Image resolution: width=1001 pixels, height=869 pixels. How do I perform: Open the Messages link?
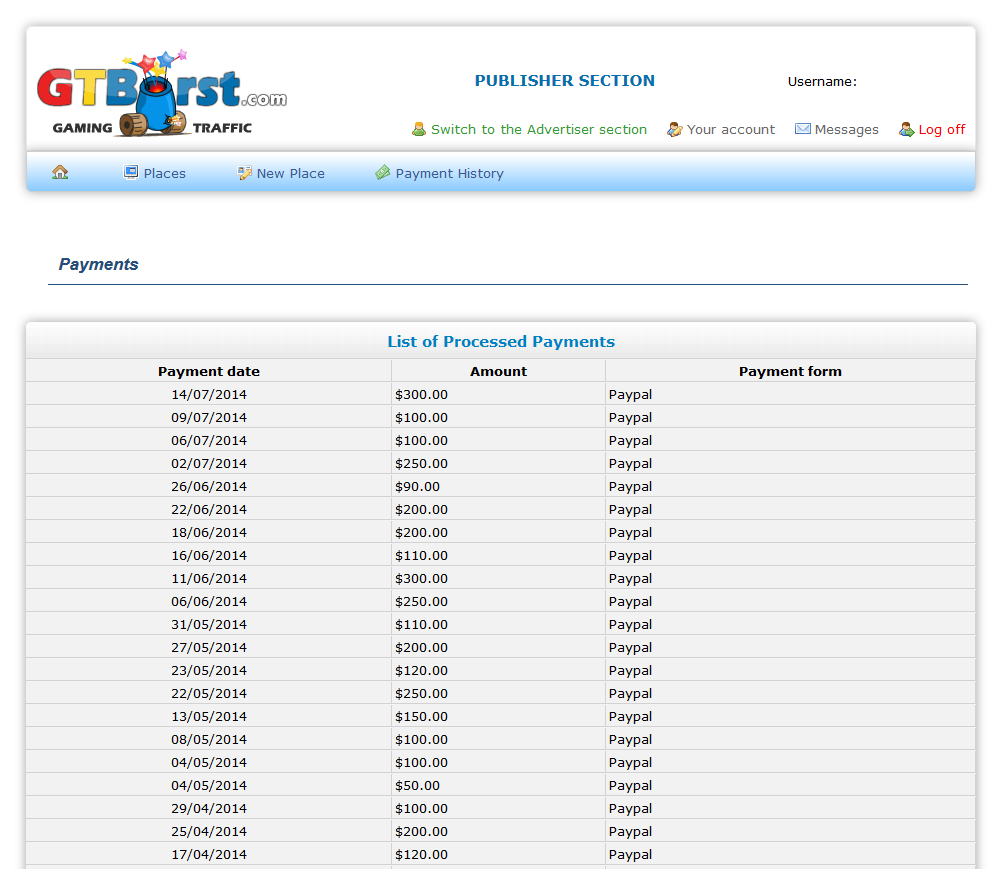(x=847, y=130)
